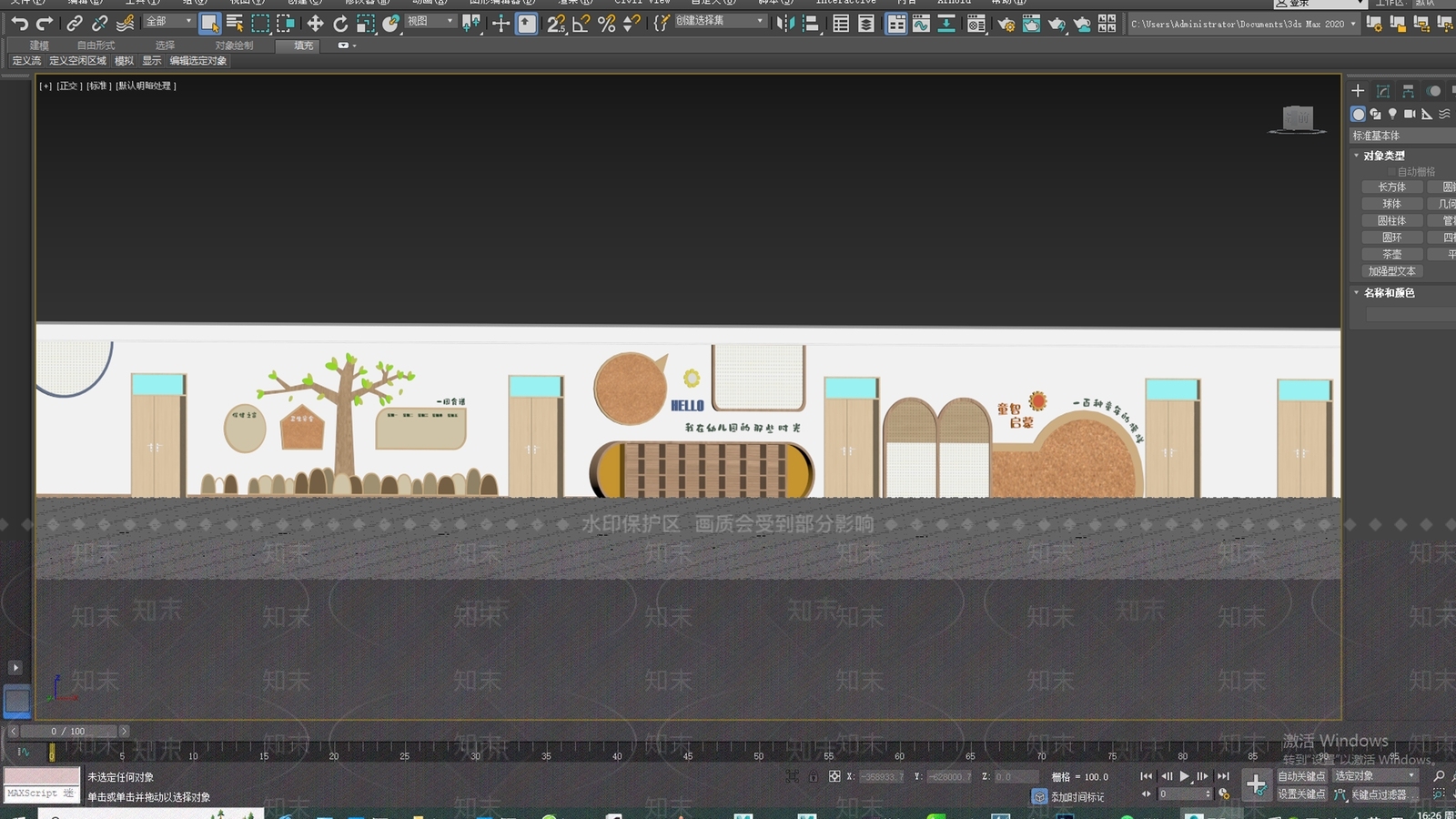Open Render Setup dialog
The height and width of the screenshot is (819, 1456).
tap(1006, 24)
